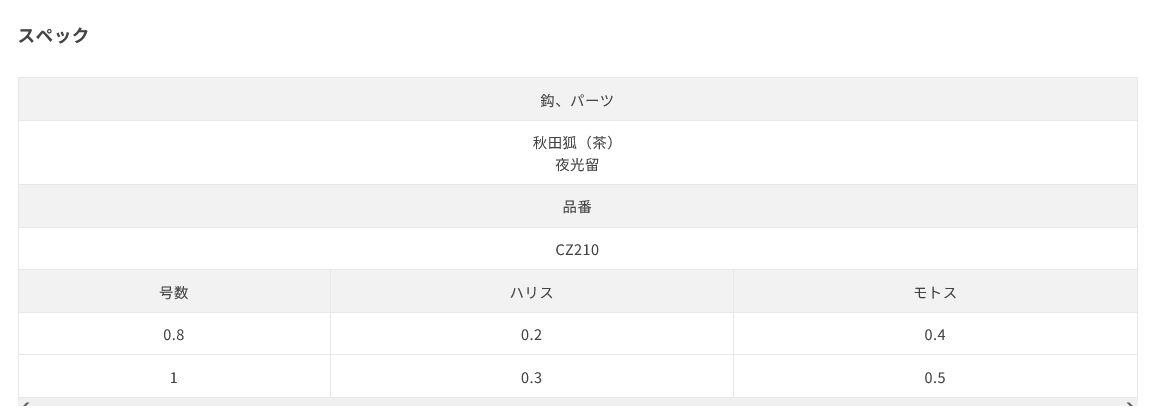Image resolution: width=1153 pixels, height=412 pixels.
Task: Click the size 1 cell in 号数 column
Action: pos(174,377)
